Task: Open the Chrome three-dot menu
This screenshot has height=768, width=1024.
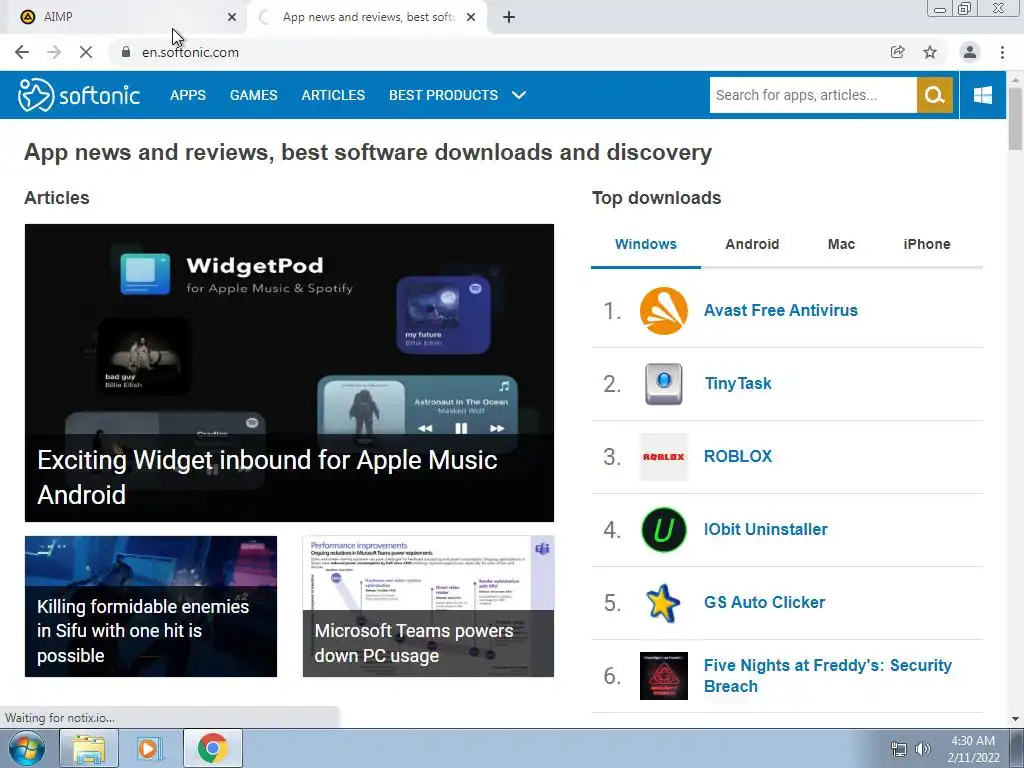Action: 1002,52
